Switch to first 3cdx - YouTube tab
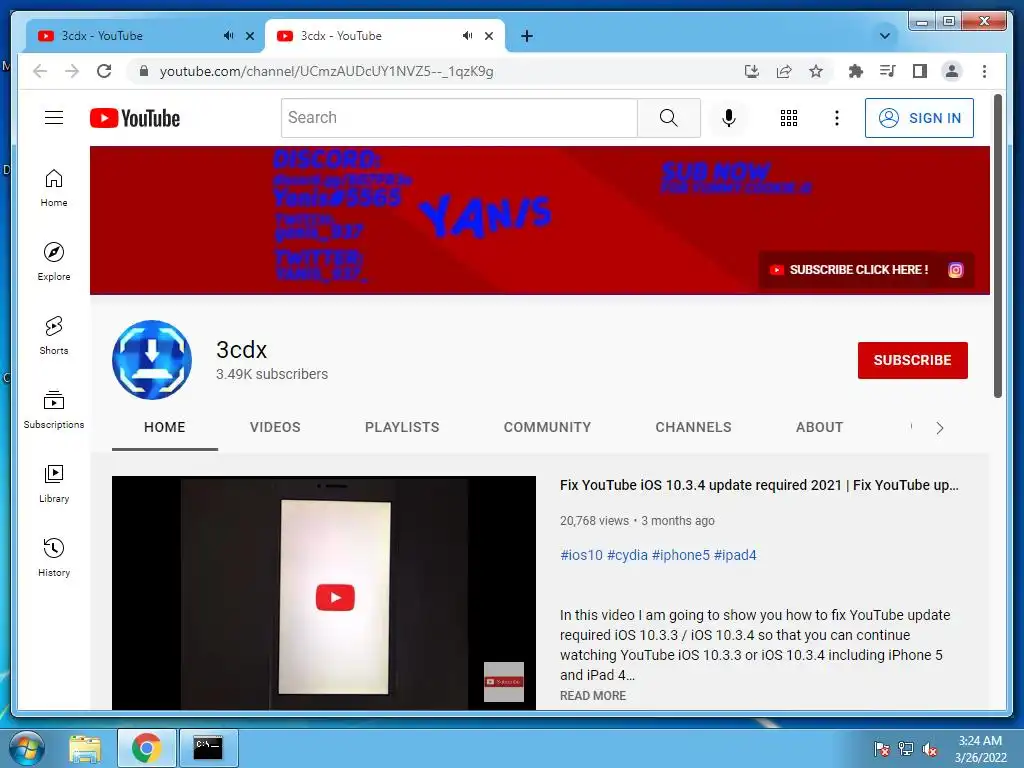This screenshot has height=768, width=1024. tap(142, 36)
